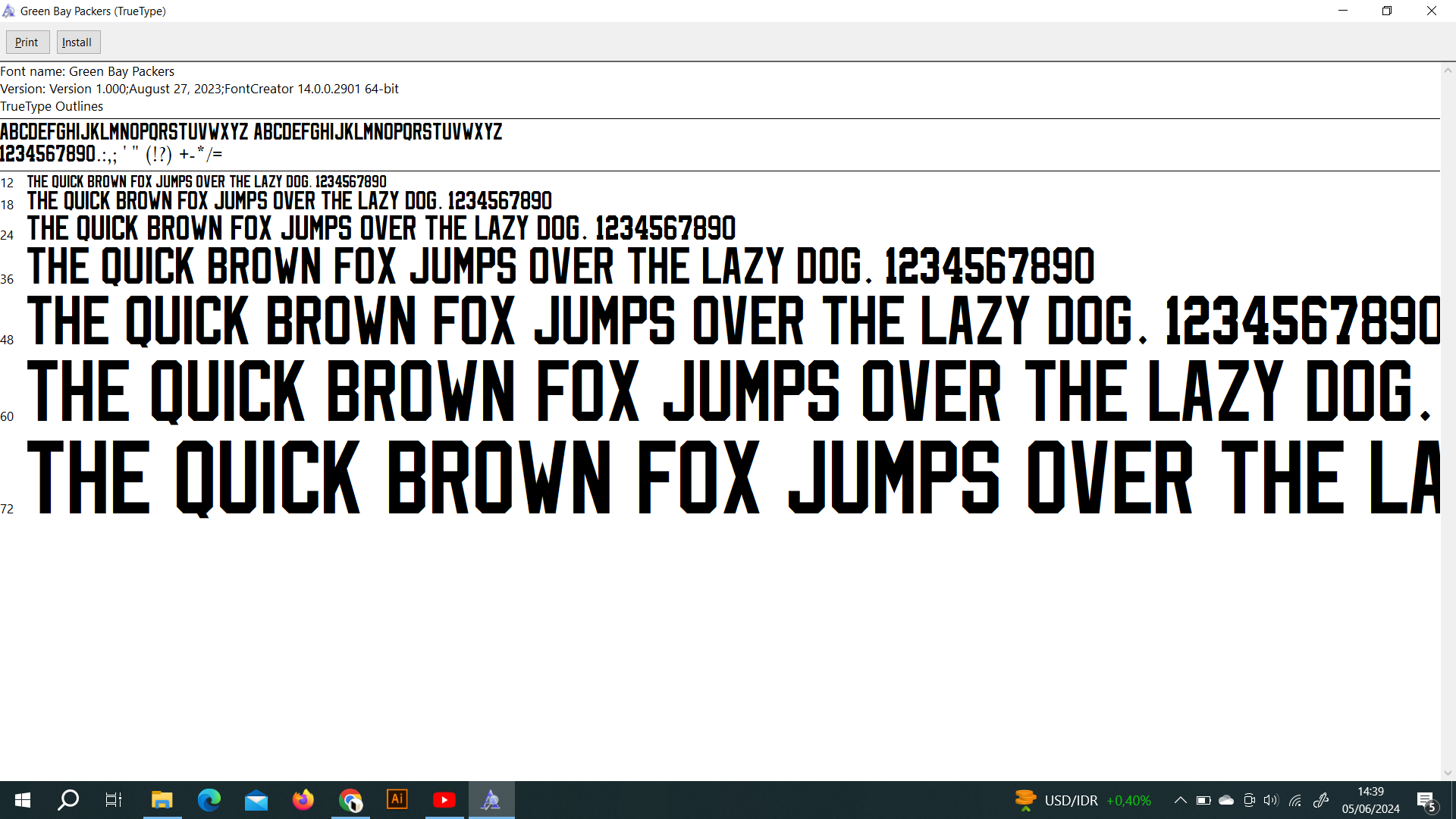
Task: Open the volume control in the tray
Action: click(x=1271, y=800)
